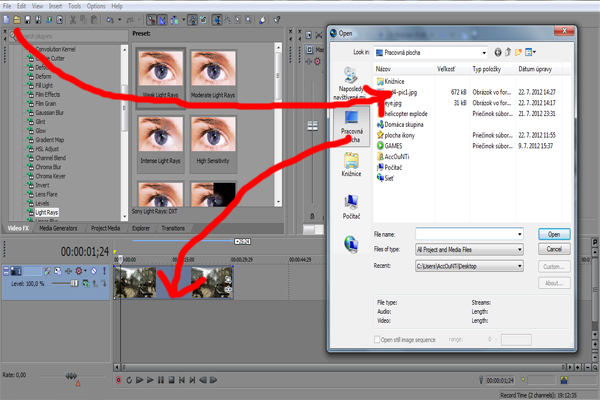Screen dimensions: 600x400
Task: Toggle Auto Ripple toolbar button
Action: [x=174, y=20]
